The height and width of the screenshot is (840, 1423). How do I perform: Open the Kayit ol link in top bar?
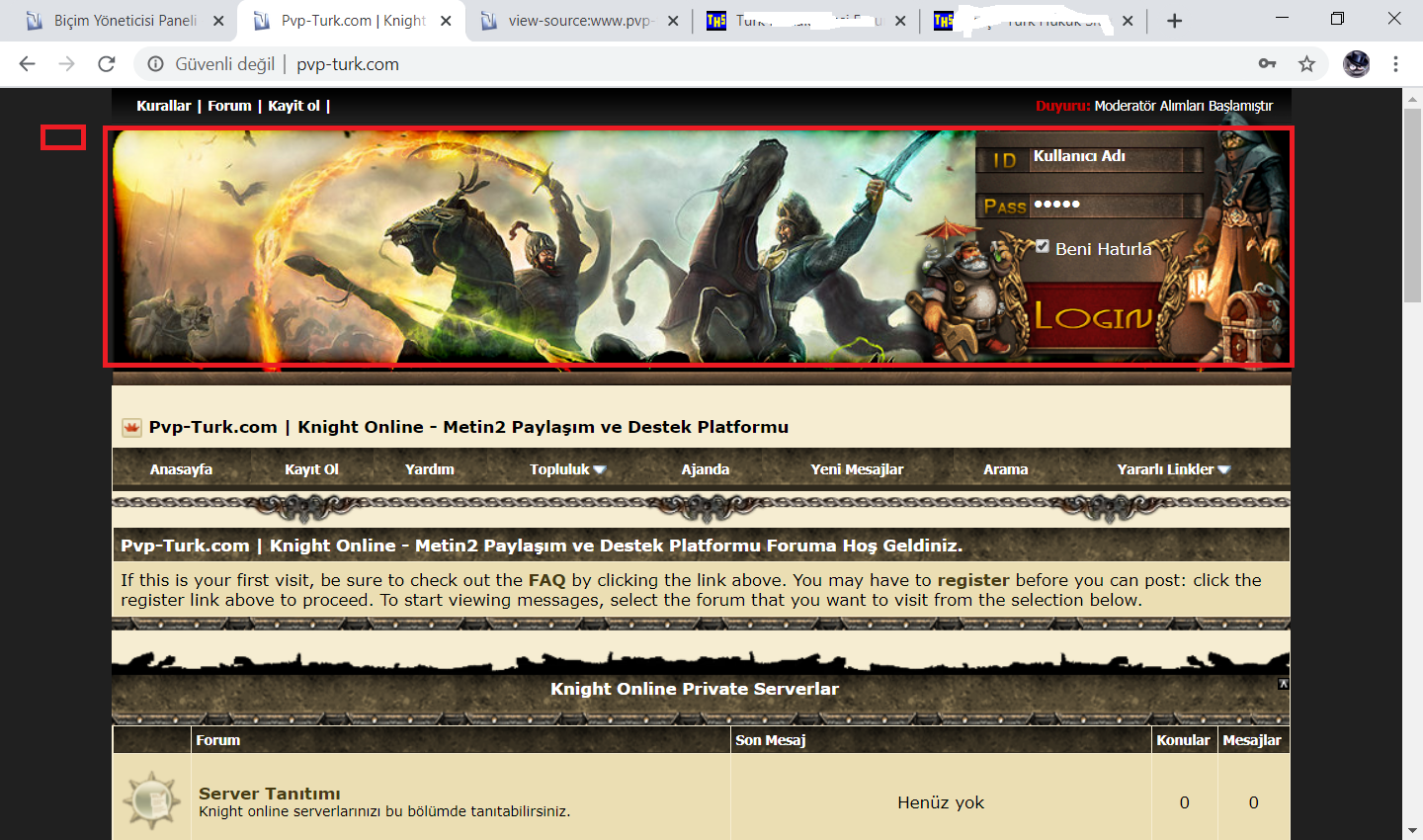click(294, 106)
